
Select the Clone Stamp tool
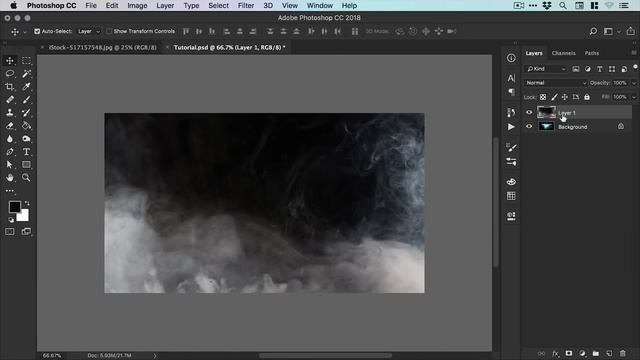10,113
